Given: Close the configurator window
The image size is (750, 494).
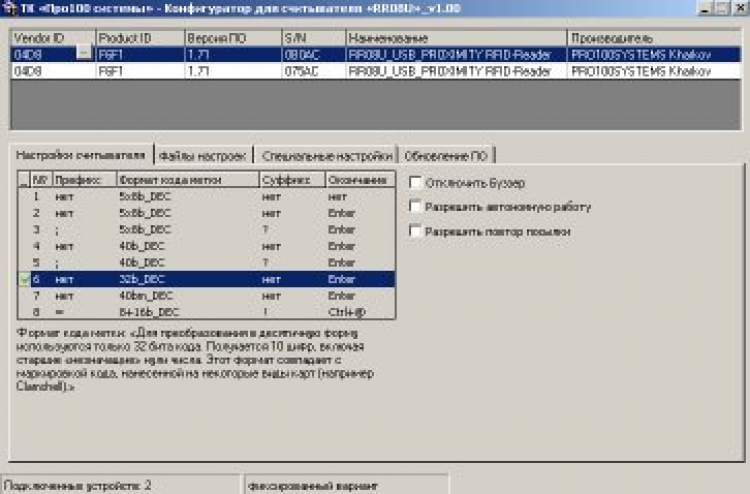Looking at the screenshot, I should pos(739,8).
